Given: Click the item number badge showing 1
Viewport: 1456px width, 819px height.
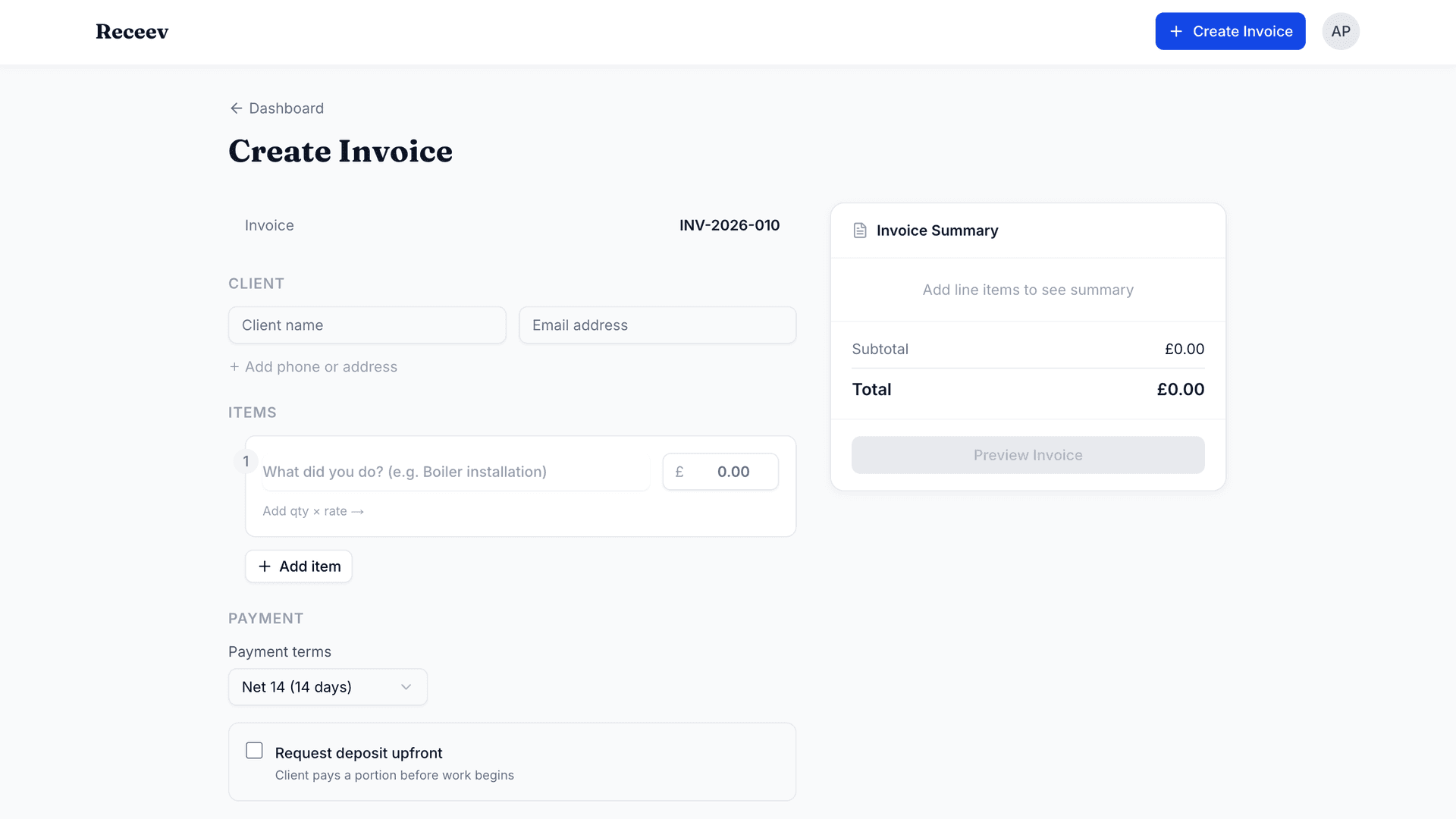Looking at the screenshot, I should coord(246,461).
